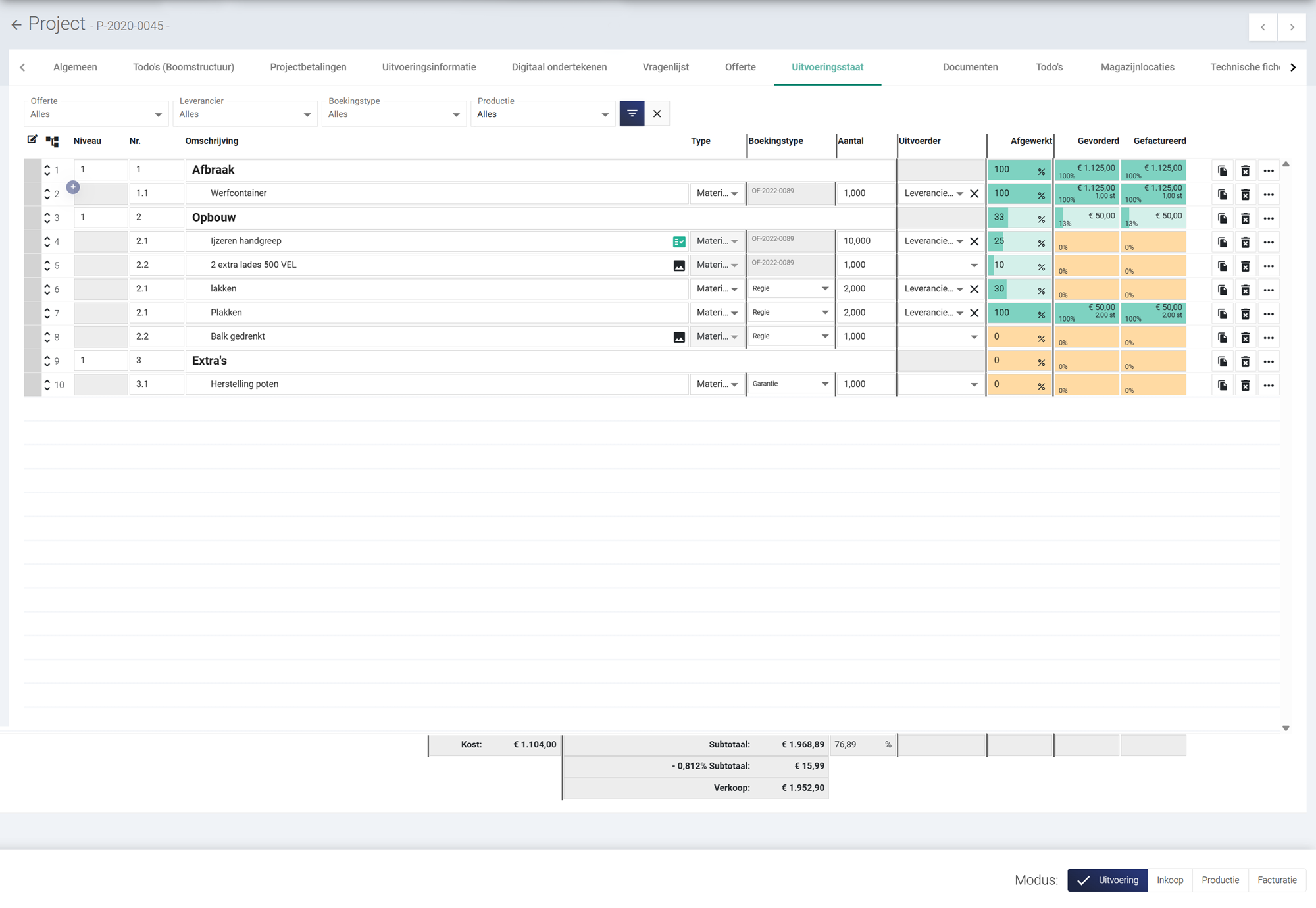This screenshot has width=1316, height=908.
Task: Switch to the Algemeen tab
Action: [75, 67]
